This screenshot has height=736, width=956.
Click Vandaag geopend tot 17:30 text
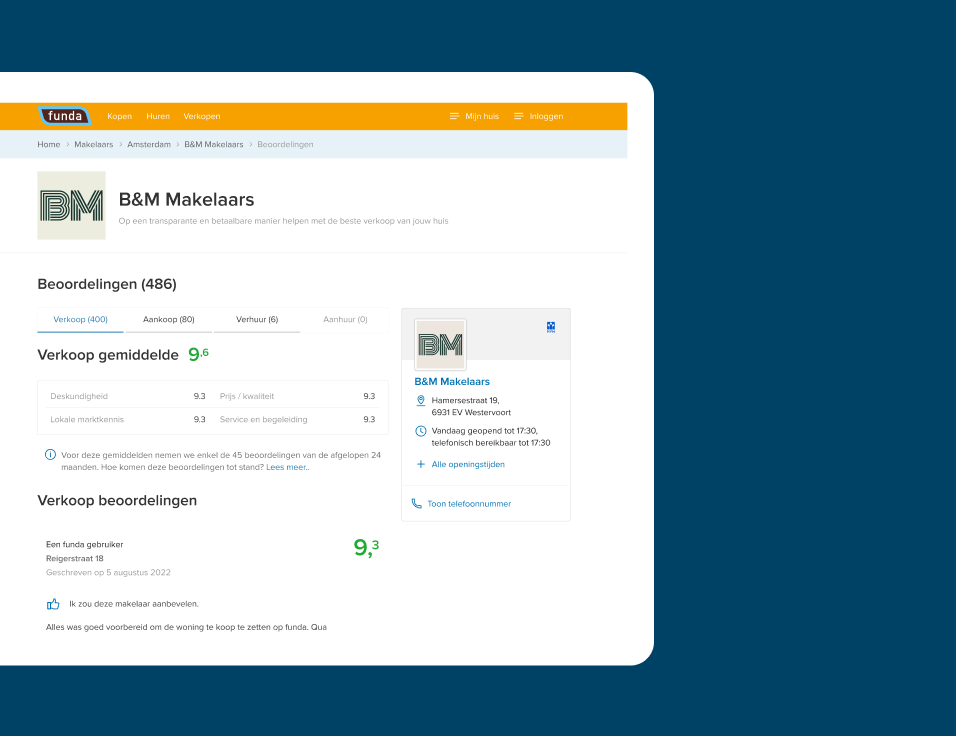(x=485, y=431)
